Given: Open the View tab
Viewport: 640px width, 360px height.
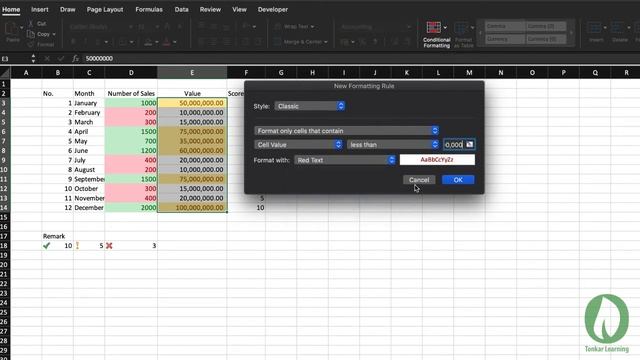Looking at the screenshot, I should 239,9.
